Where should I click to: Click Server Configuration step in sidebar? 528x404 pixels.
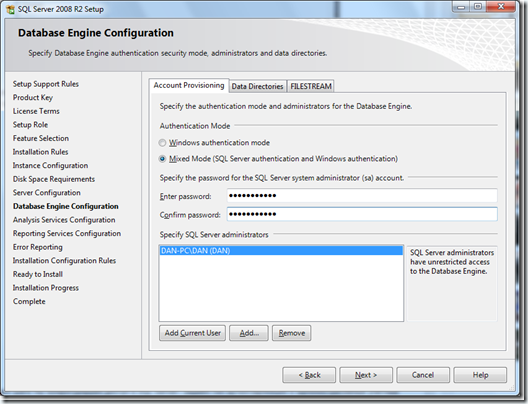(47, 193)
